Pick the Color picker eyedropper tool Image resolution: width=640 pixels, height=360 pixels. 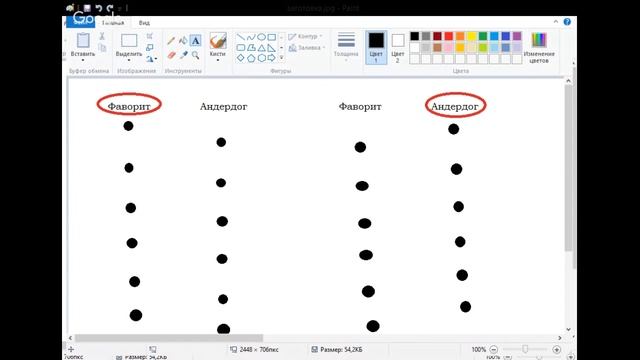(x=184, y=55)
